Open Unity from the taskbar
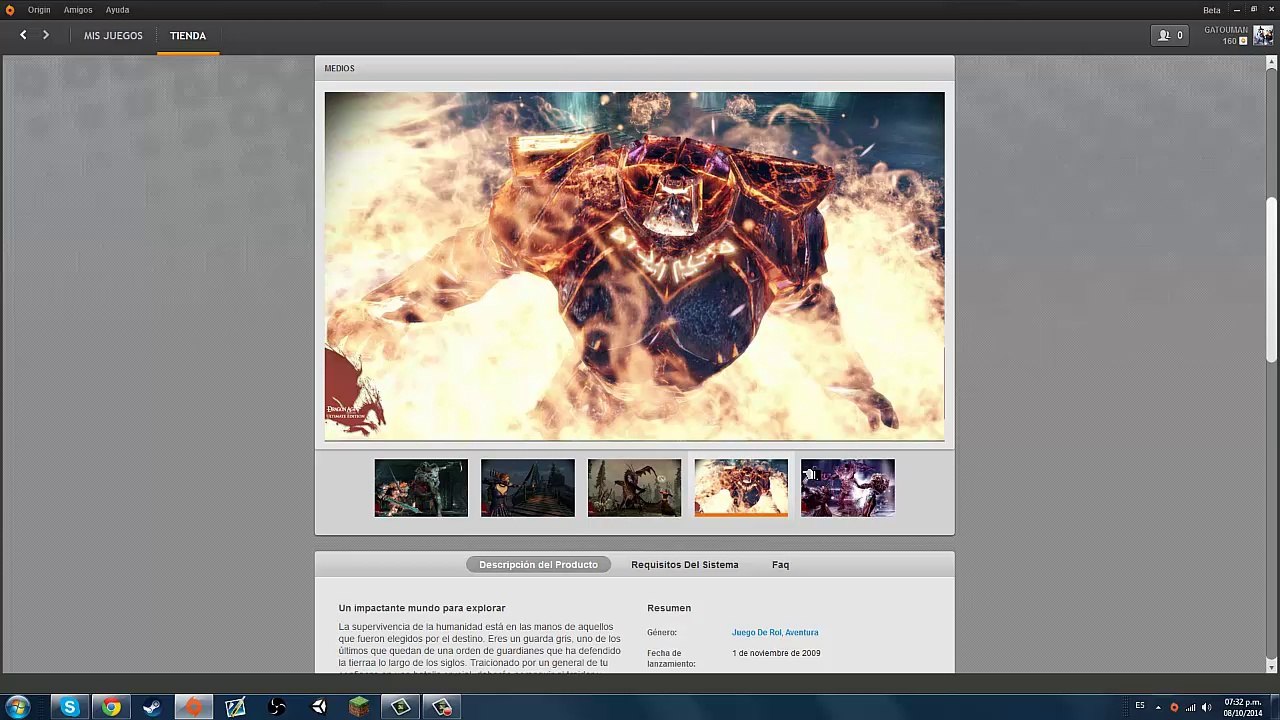 click(319, 708)
